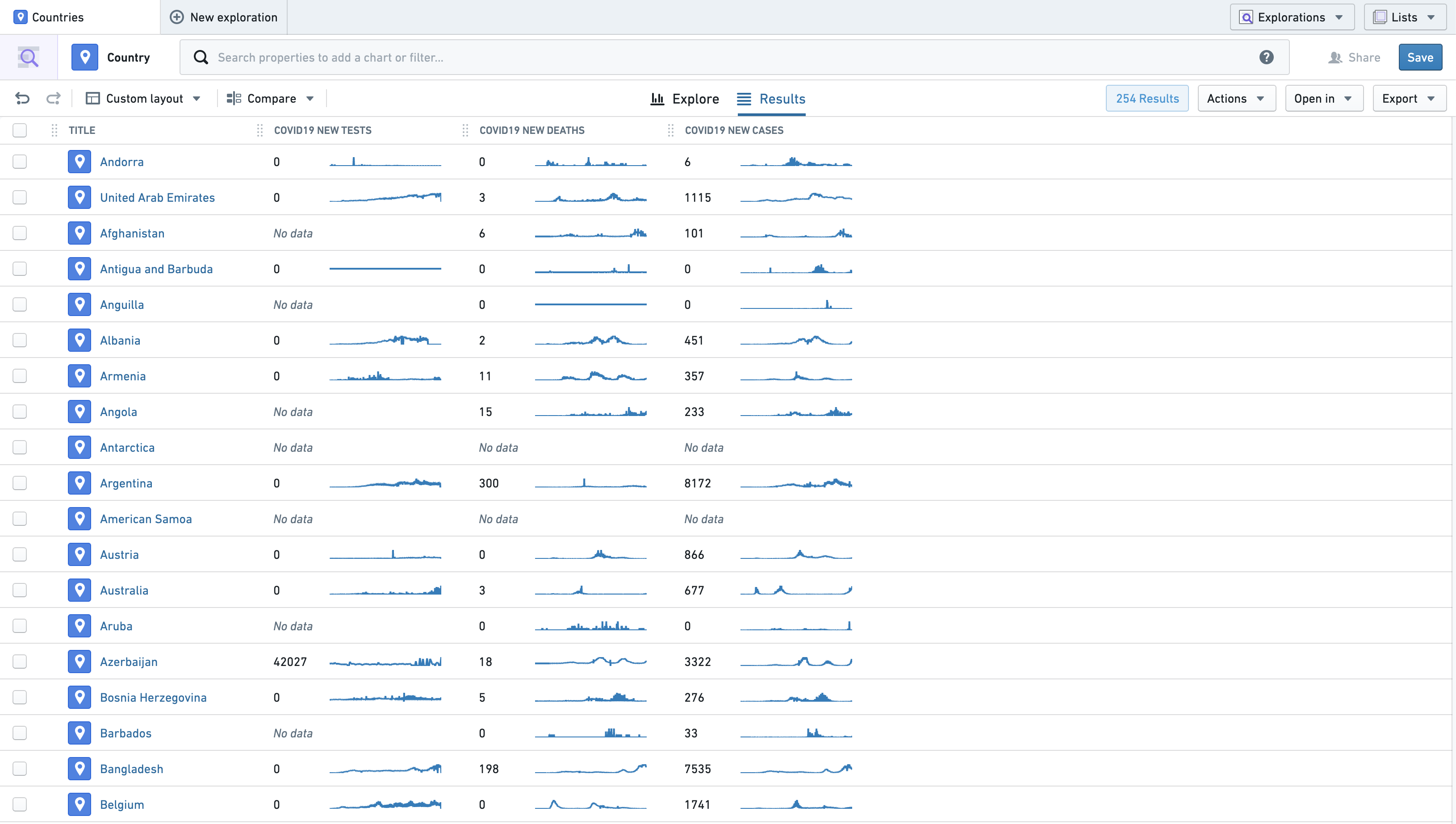The width and height of the screenshot is (1456, 824).
Task: Click the Share person icon
Action: 1335,57
